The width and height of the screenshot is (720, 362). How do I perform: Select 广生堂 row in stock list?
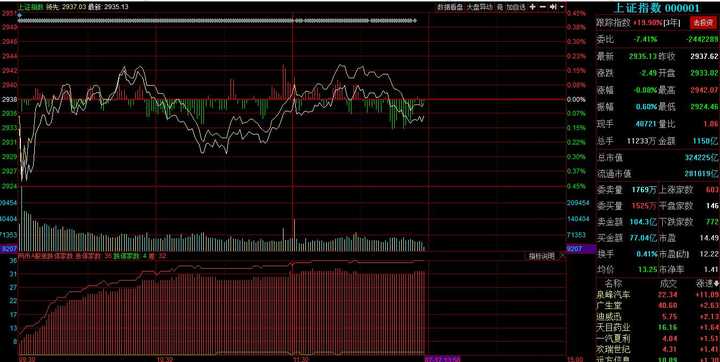point(658,305)
